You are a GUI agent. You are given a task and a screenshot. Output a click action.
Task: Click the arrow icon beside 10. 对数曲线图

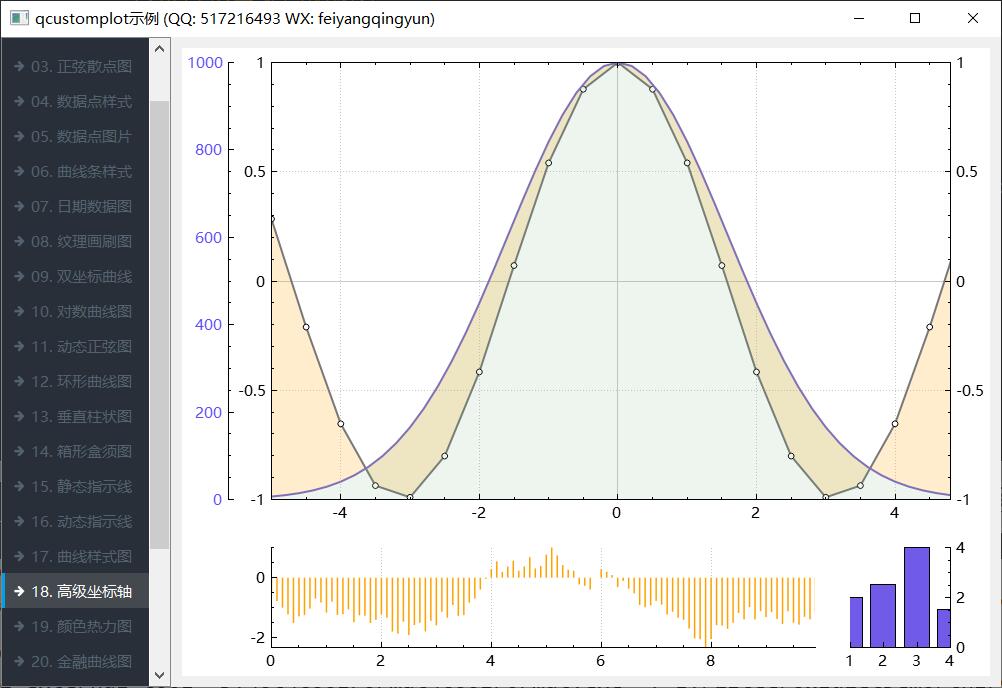tap(18, 311)
